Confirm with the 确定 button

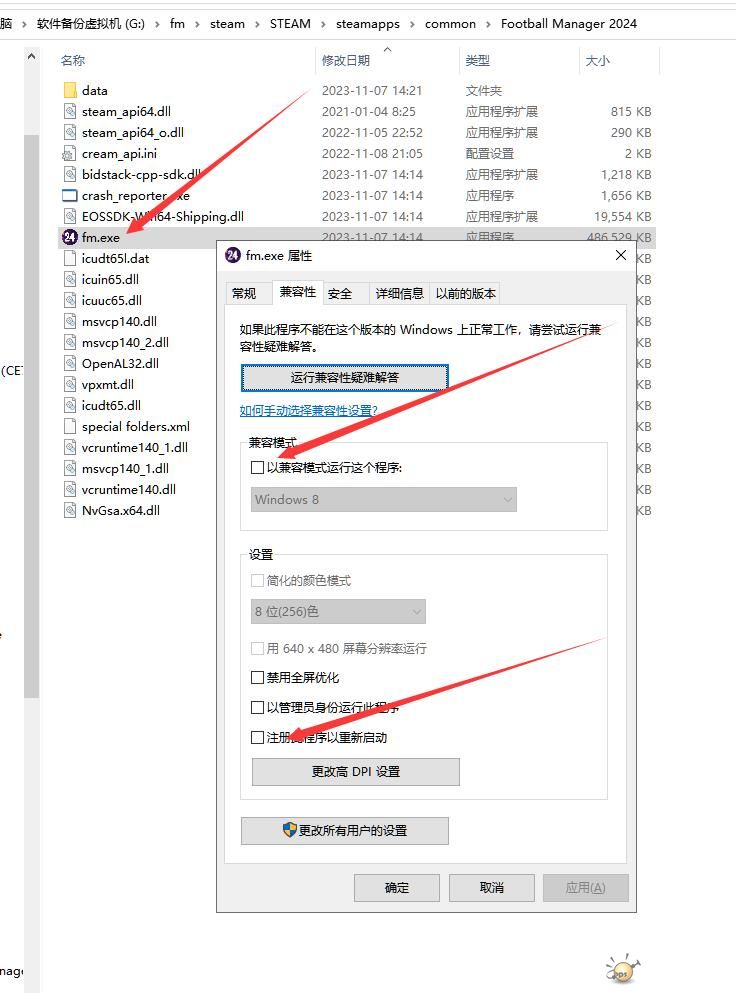click(397, 888)
